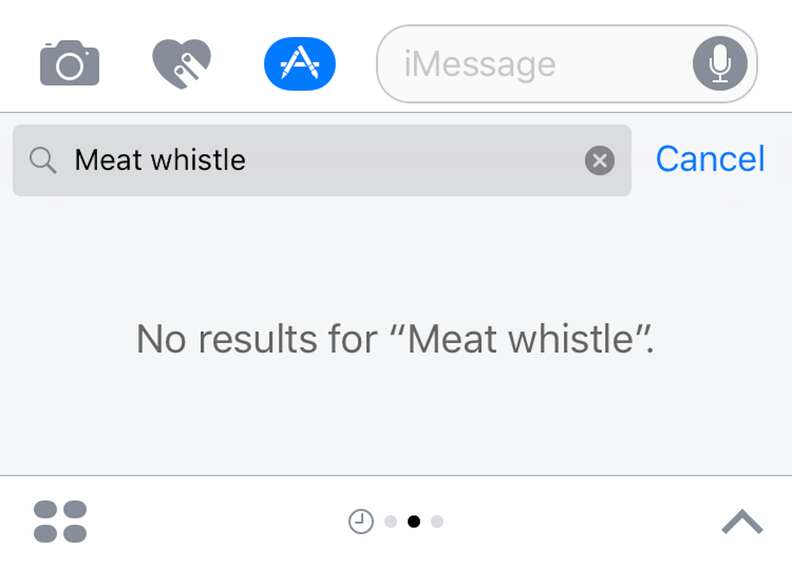Place cursor after "whistle" in search field

point(248,160)
